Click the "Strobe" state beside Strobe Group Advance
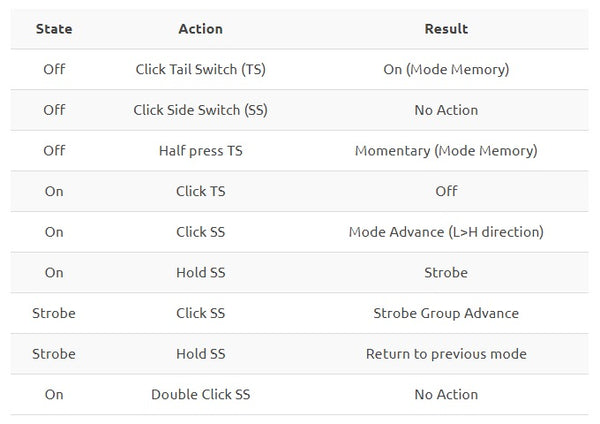600x424 pixels. pos(54,313)
